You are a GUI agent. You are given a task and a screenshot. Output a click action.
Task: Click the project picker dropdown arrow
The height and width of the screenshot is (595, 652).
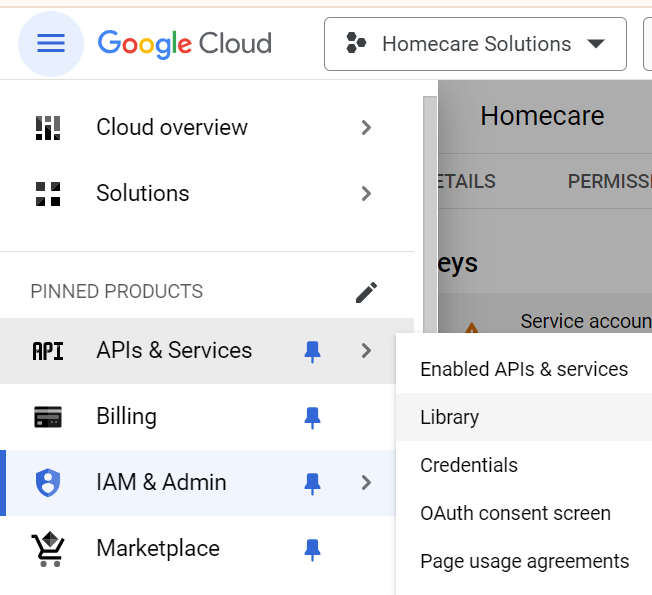(595, 44)
